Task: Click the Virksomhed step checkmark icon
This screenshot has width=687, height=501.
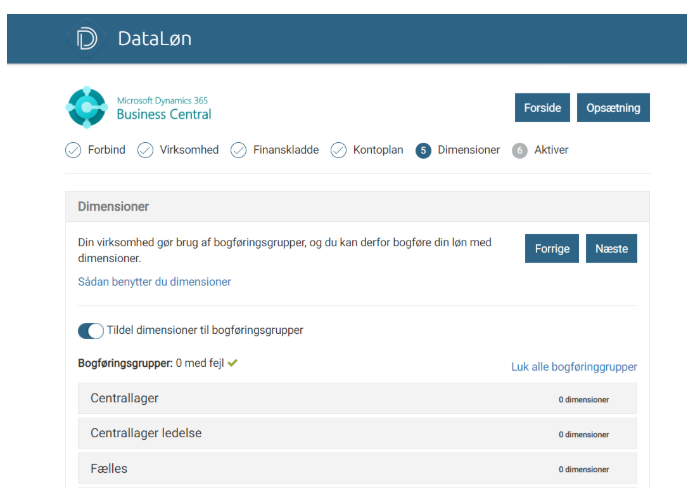Action: (145, 150)
